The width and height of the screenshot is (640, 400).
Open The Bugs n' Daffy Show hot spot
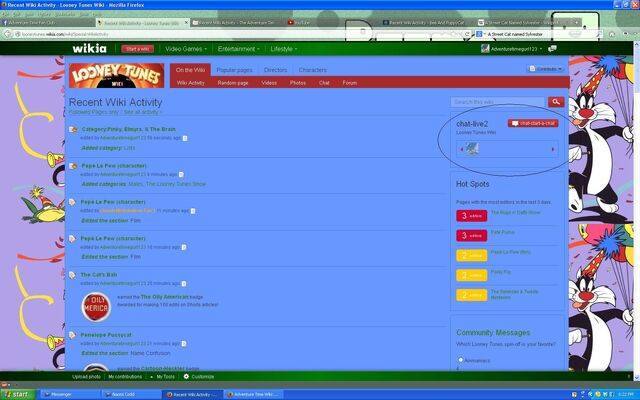click(516, 212)
